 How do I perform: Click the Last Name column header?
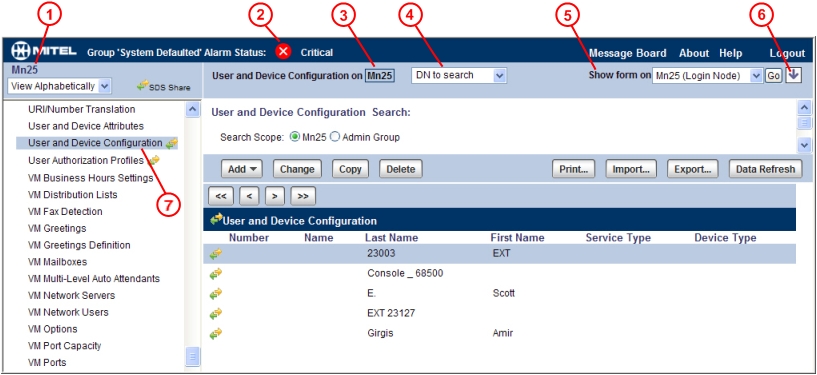coord(391,238)
